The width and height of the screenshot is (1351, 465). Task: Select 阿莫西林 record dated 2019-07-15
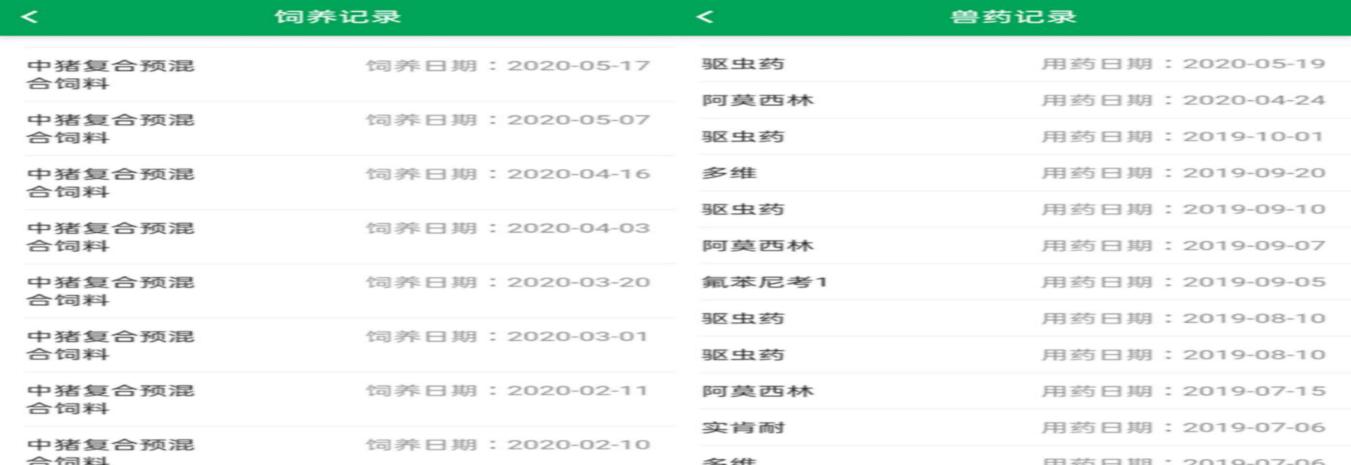tap(1013, 391)
